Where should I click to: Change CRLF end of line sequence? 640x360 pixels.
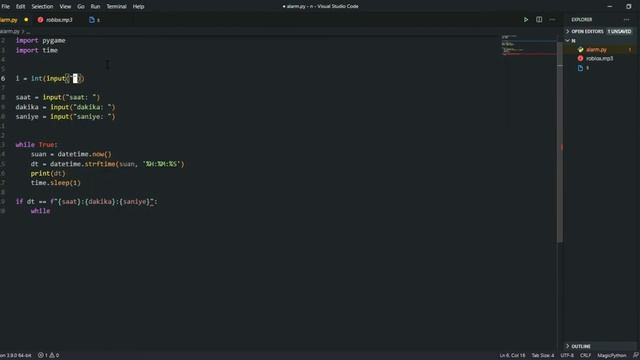(585, 355)
